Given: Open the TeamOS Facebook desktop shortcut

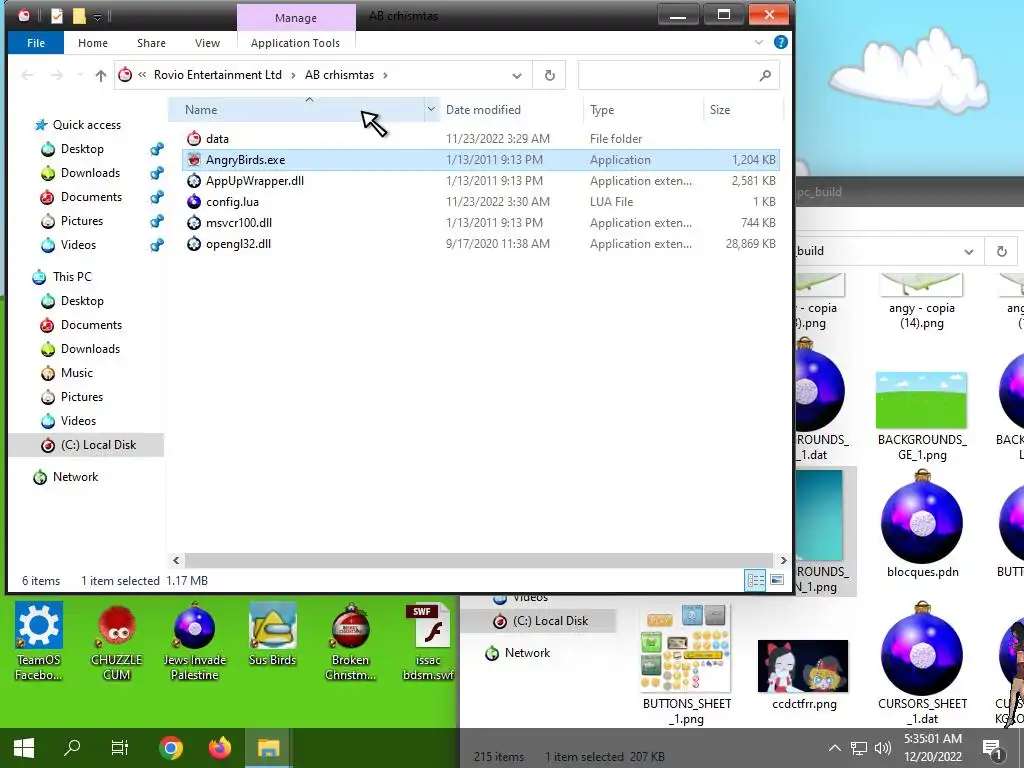Looking at the screenshot, I should [39, 642].
